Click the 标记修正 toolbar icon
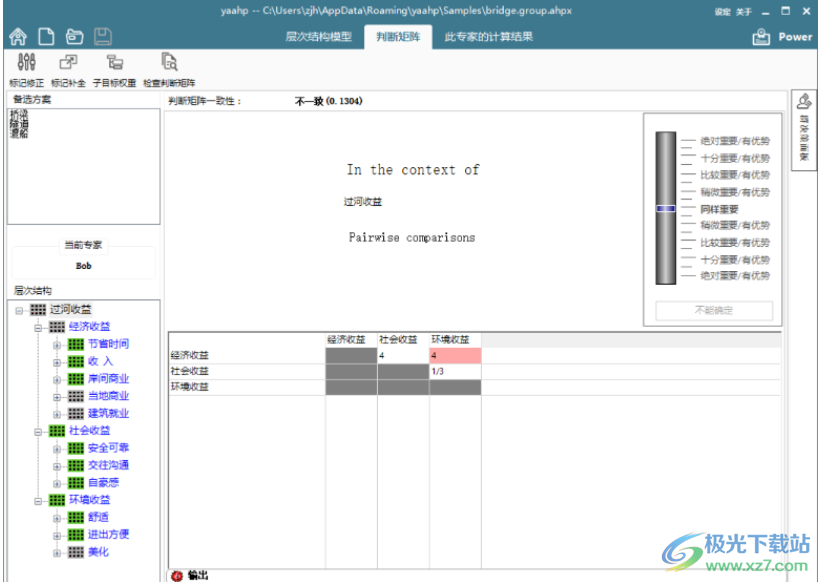The image size is (821, 582). tap(26, 65)
